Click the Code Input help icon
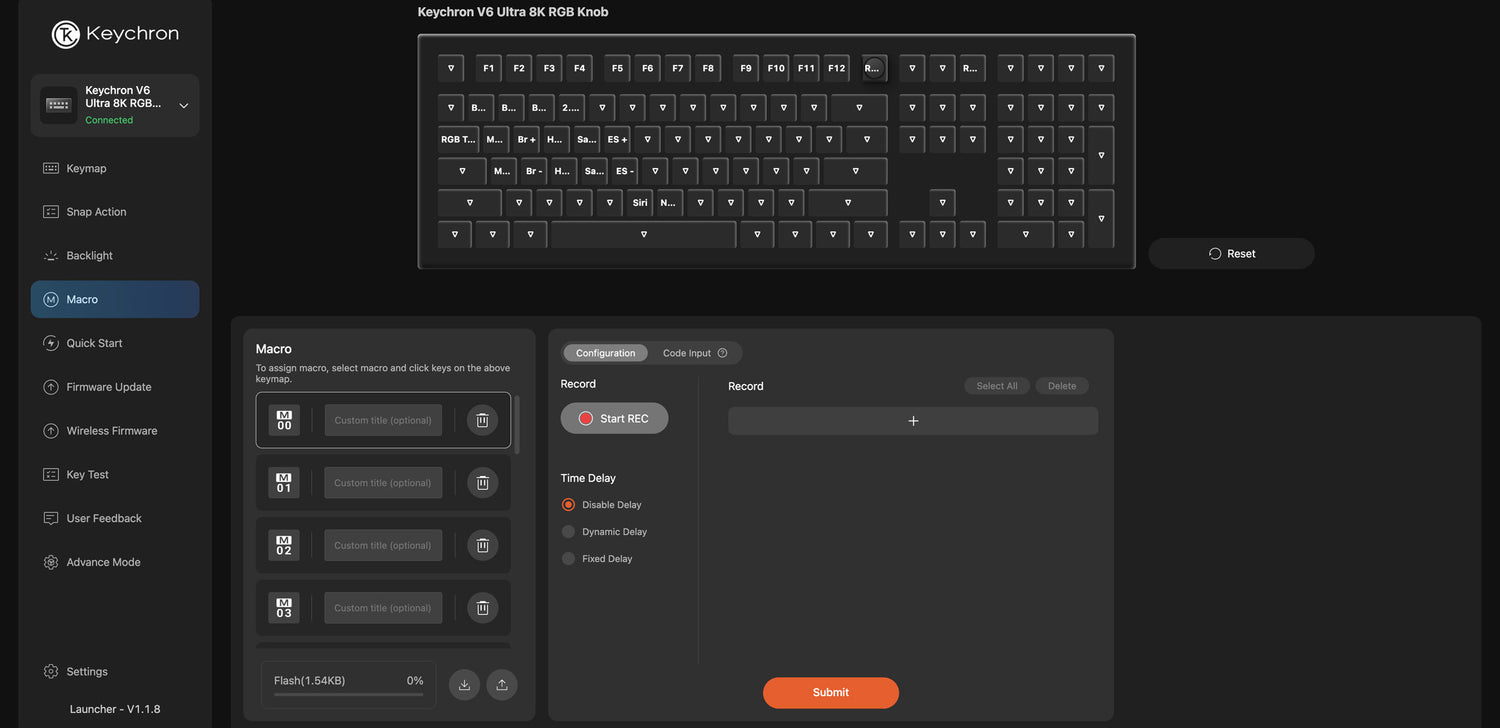The image size is (1500, 728). (x=723, y=353)
